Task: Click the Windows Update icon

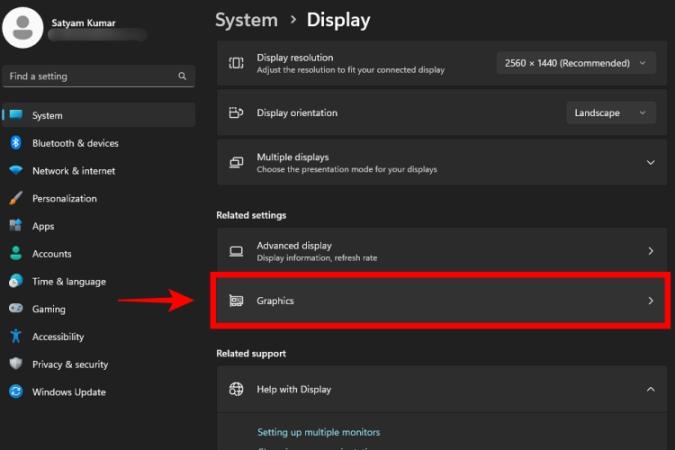Action: 16,392
